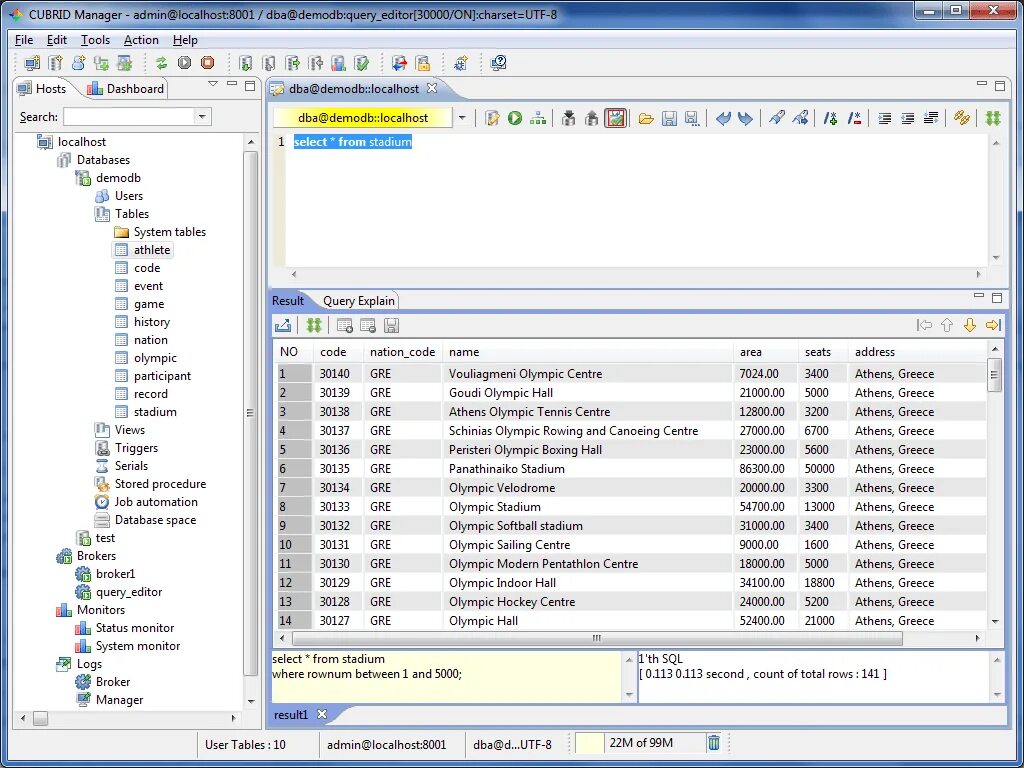Run the query with the green play icon
The width and height of the screenshot is (1024, 768).
pyautogui.click(x=515, y=118)
